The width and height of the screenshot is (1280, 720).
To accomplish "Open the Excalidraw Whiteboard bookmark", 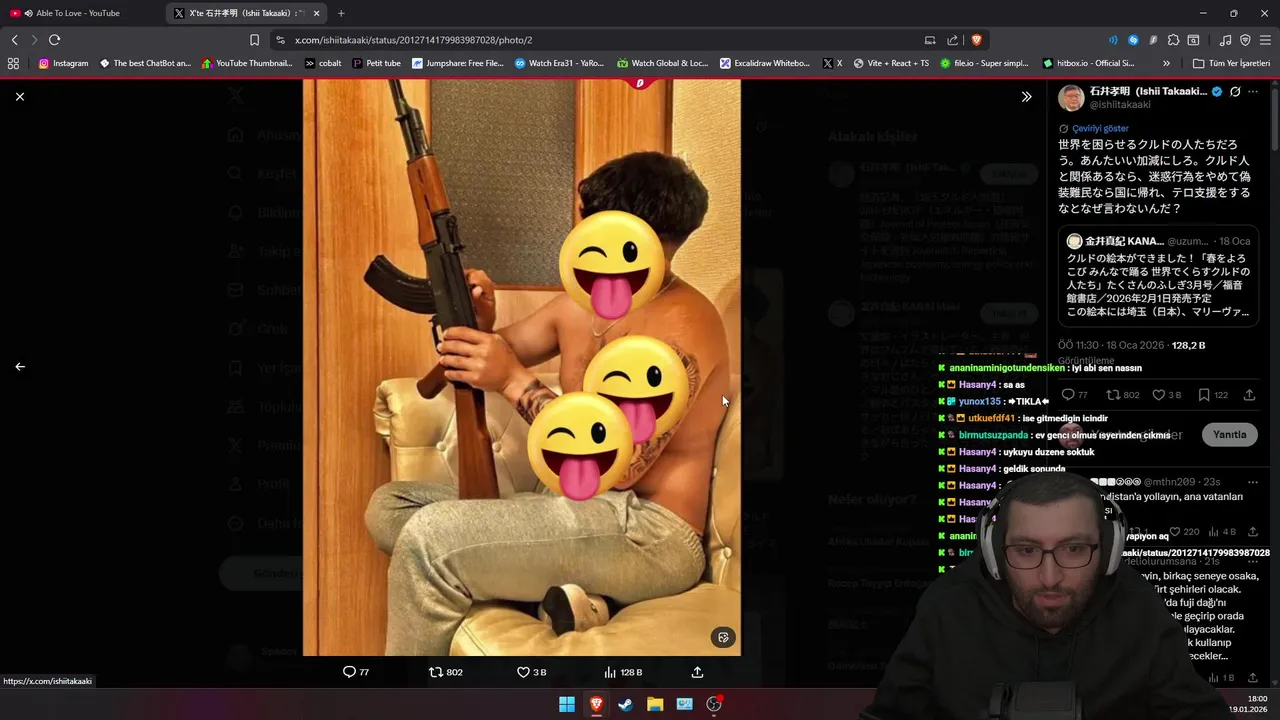I will click(x=764, y=63).
